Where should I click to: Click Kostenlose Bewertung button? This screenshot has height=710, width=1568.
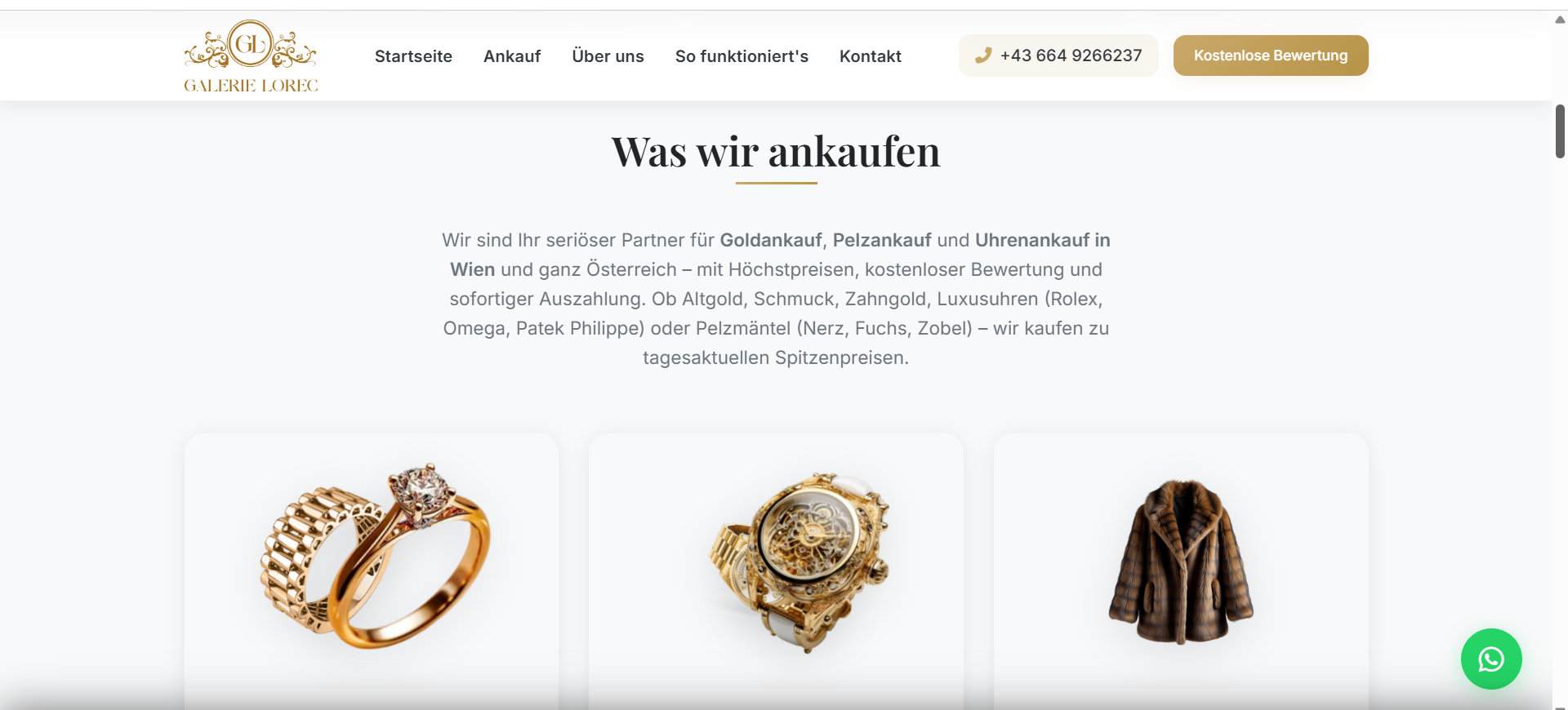tap(1271, 55)
